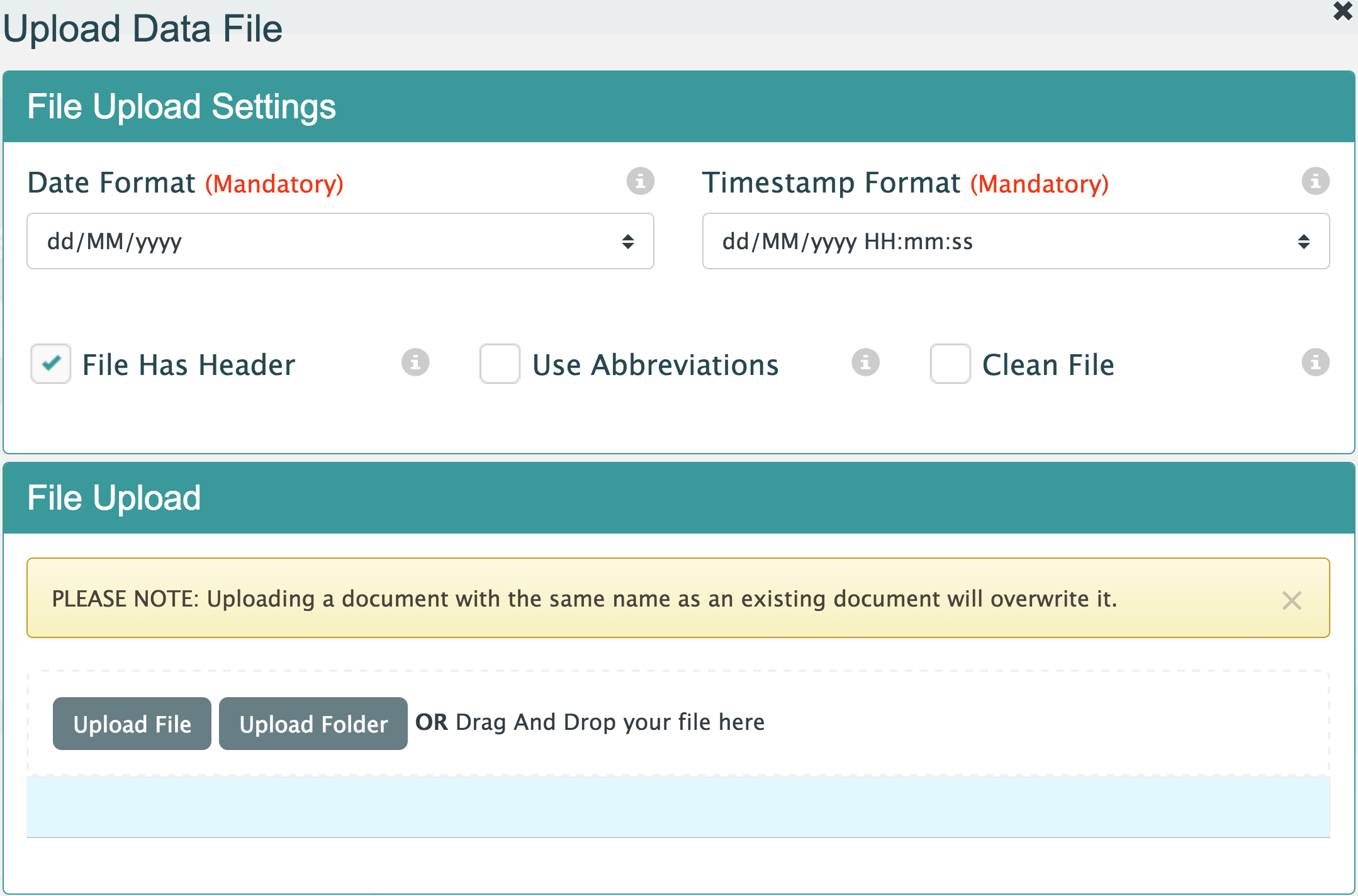Open info icon for Clean File
1358x896 pixels.
pyautogui.click(x=1315, y=362)
